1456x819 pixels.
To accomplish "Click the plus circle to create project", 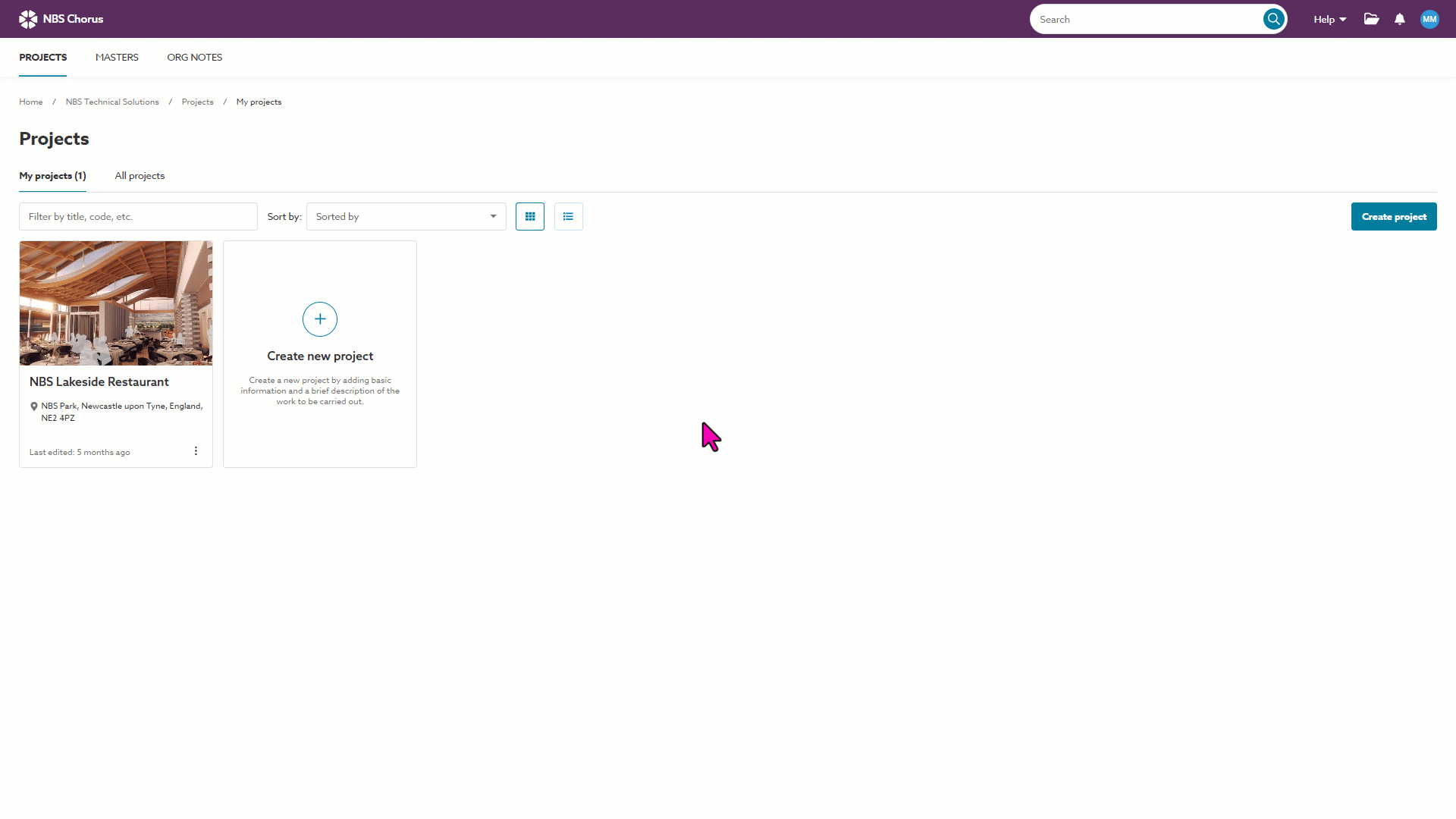I will tap(320, 319).
